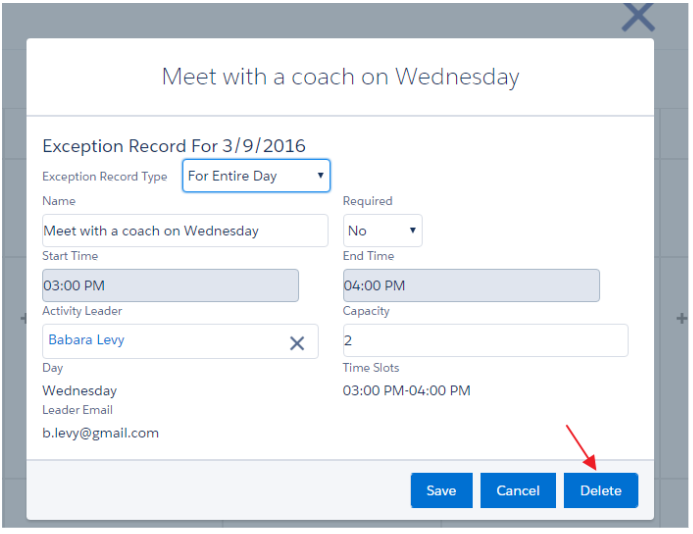
Task: Click the plus icon on the left edge
Action: 22,319
